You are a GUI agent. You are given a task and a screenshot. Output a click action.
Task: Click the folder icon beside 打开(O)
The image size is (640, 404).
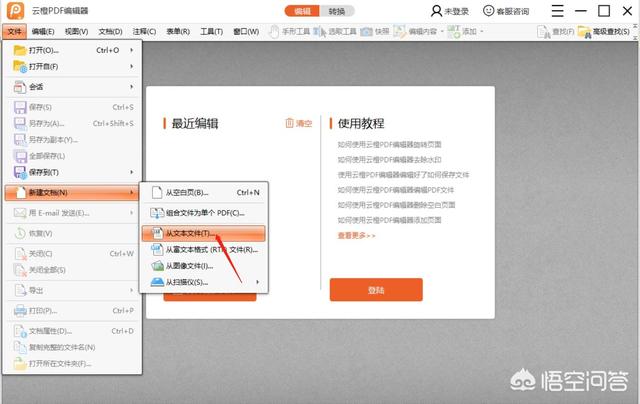pyautogui.click(x=20, y=50)
